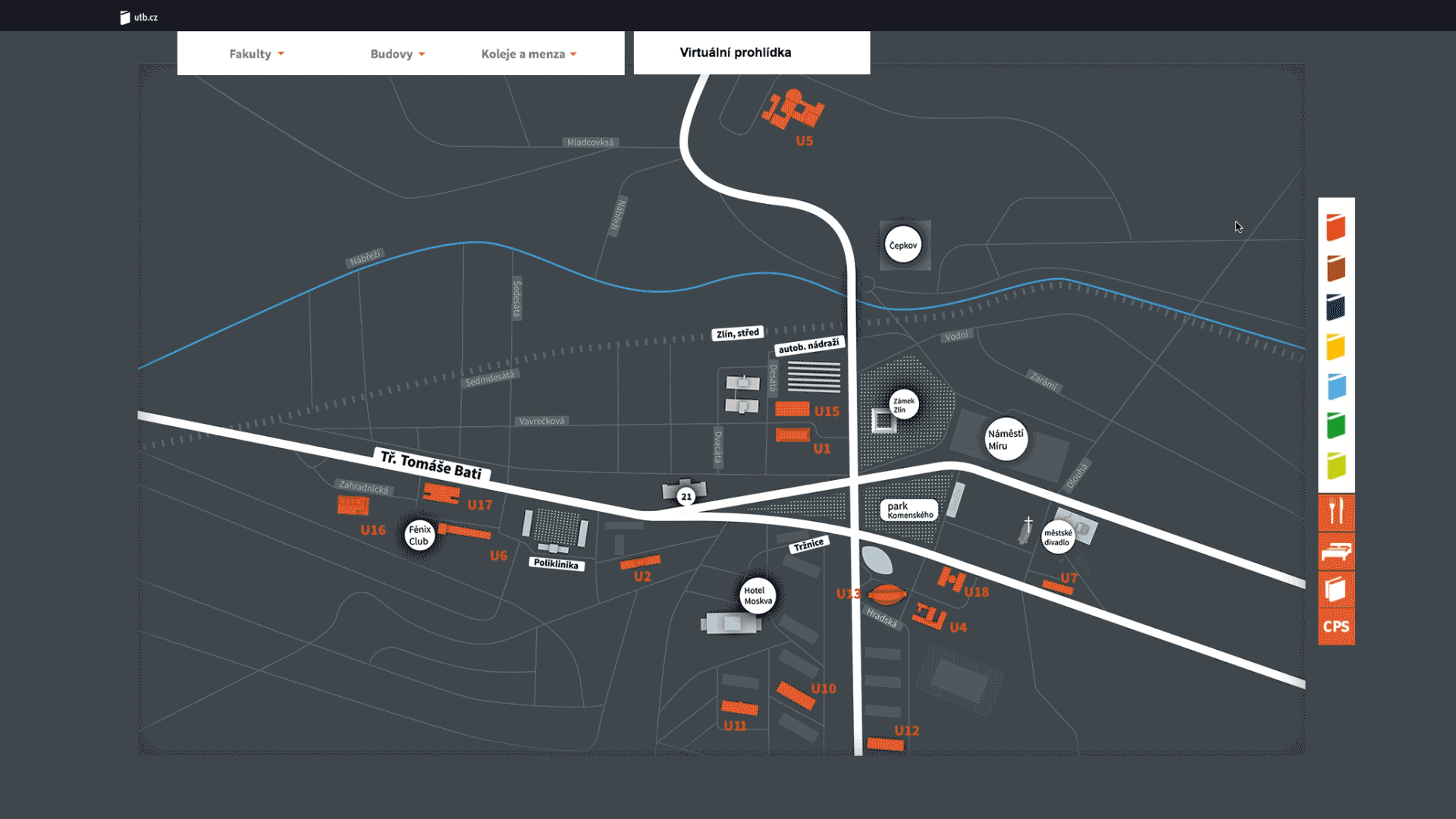This screenshot has height=819, width=1456.
Task: Click the brown book faculty icon
Action: [1335, 268]
